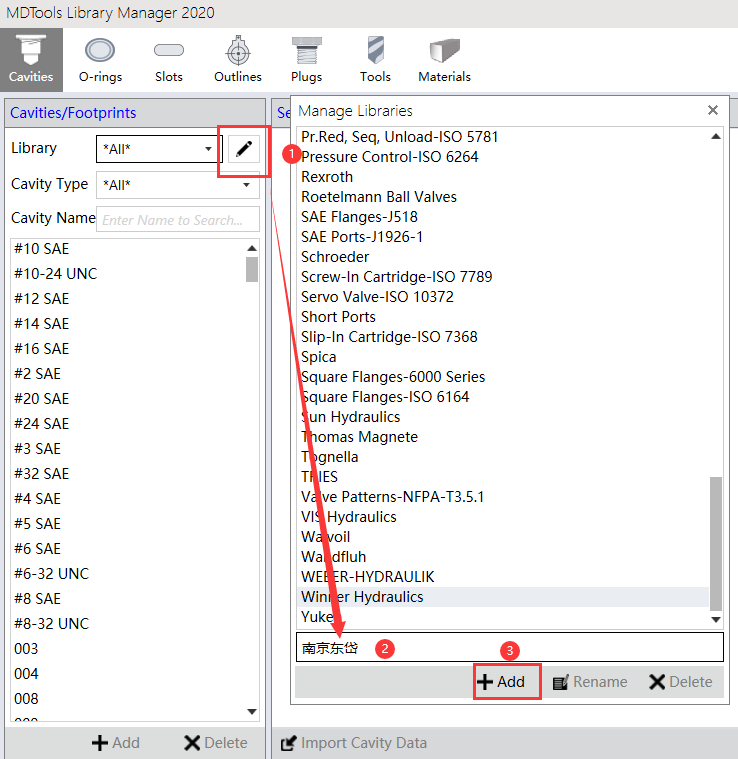This screenshot has width=738, height=759.
Task: Select '#8-32 UNC' cavity
Action: click(x=52, y=623)
